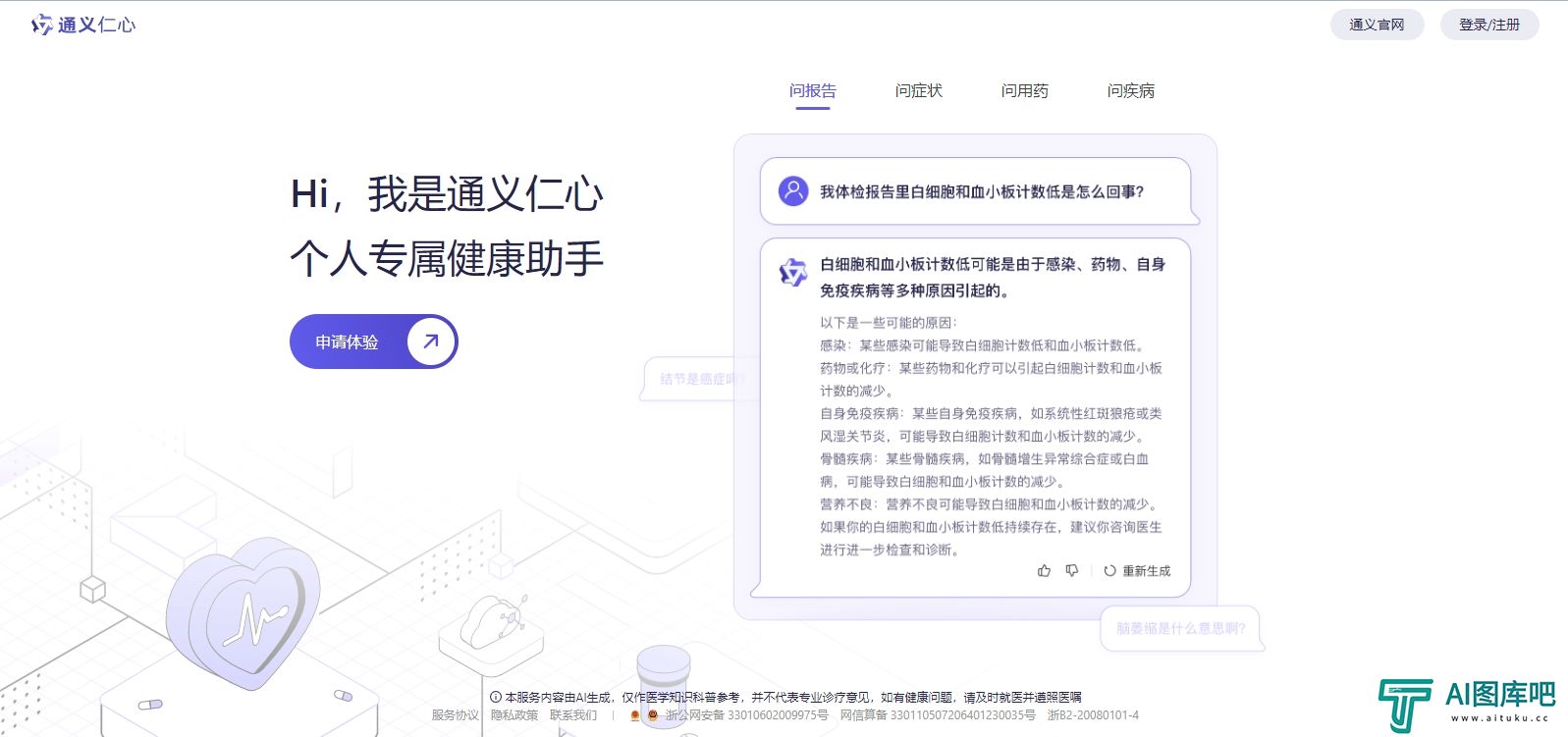Click the 通义仁心 logo
The image size is (1568, 737).
83,25
